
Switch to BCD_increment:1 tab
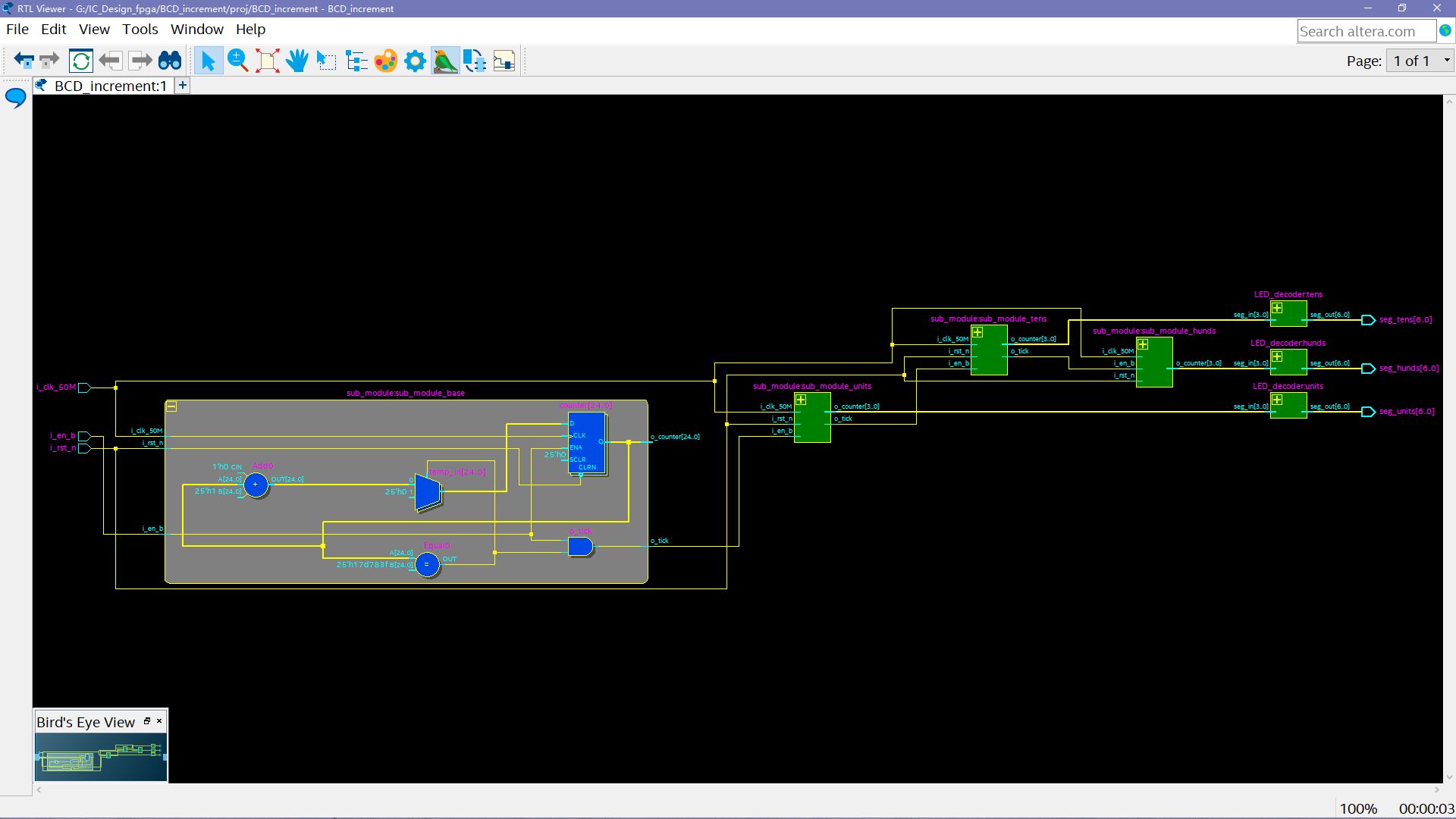[x=109, y=86]
